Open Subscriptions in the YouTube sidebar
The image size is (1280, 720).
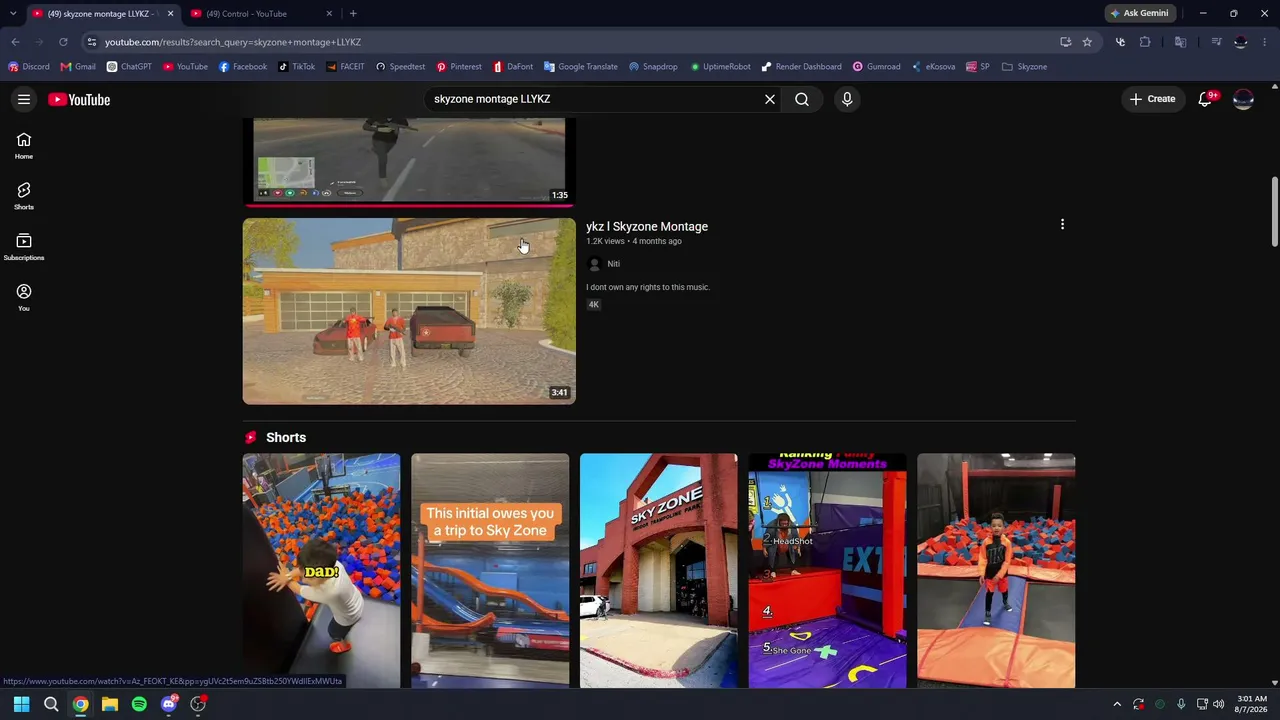24,247
